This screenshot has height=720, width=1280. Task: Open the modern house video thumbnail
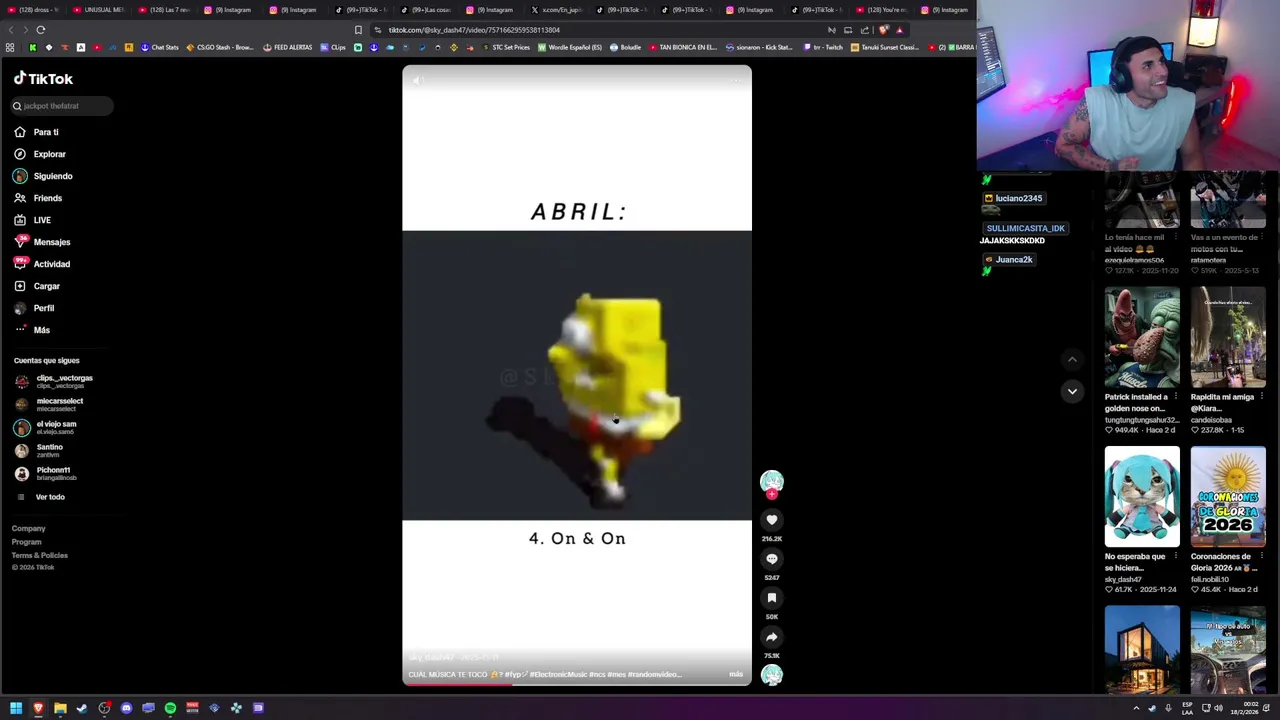(1142, 649)
